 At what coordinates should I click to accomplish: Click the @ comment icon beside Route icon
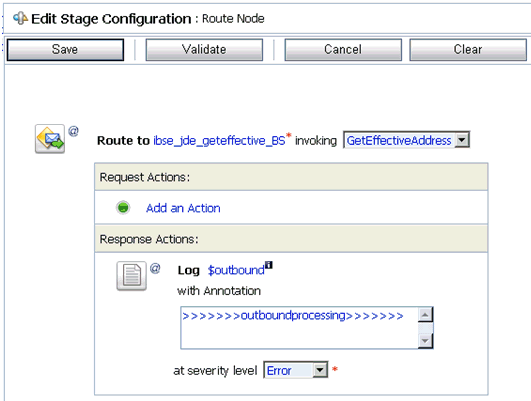(x=73, y=131)
